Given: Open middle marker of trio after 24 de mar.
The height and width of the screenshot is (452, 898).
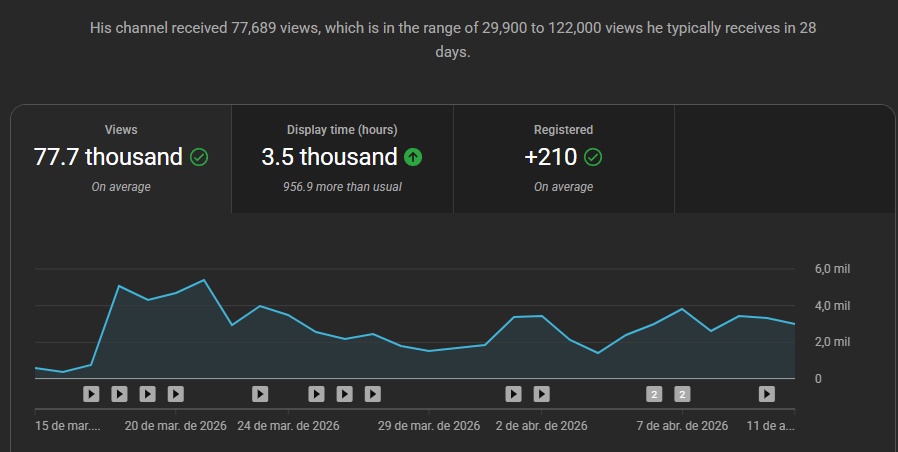Looking at the screenshot, I should click(344, 394).
